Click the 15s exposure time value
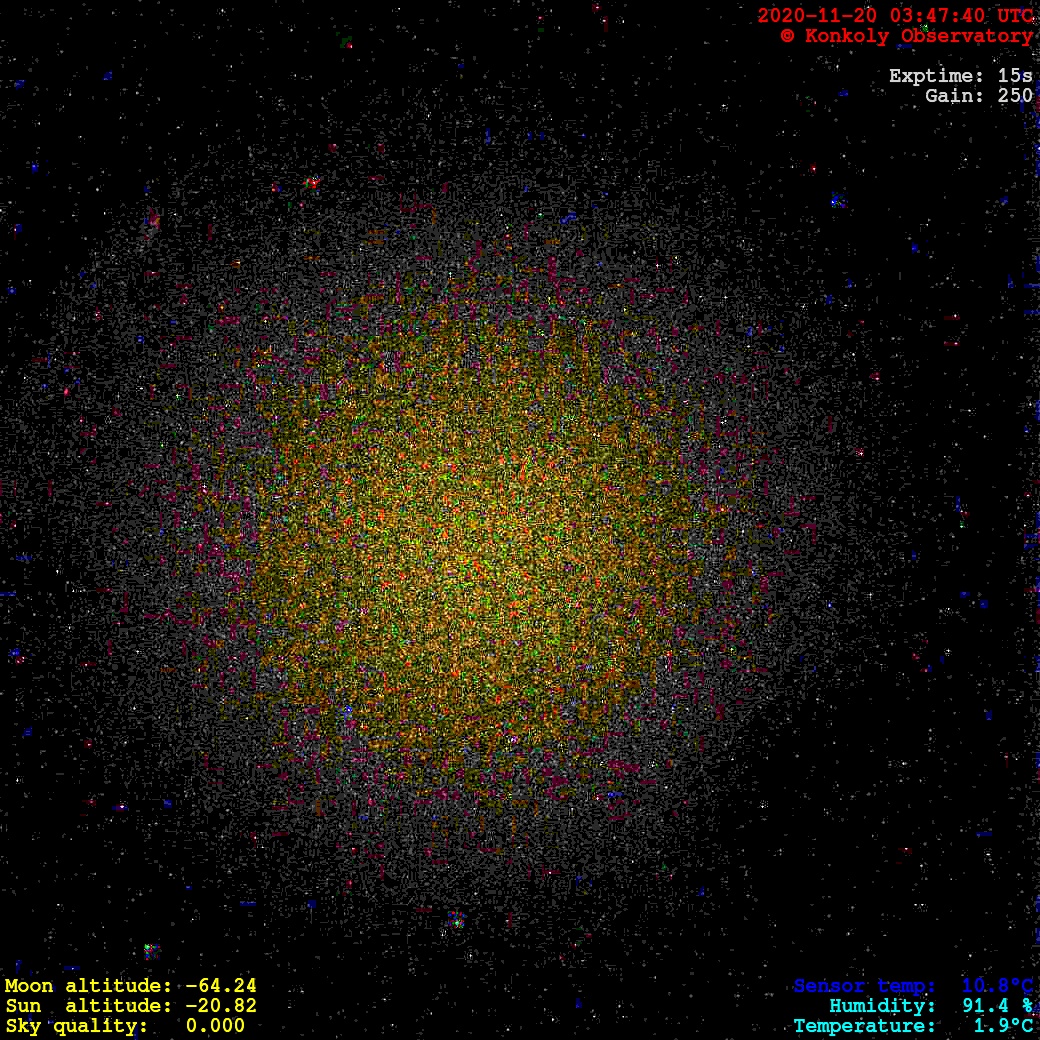The image size is (1040, 1040). (x=1015, y=76)
